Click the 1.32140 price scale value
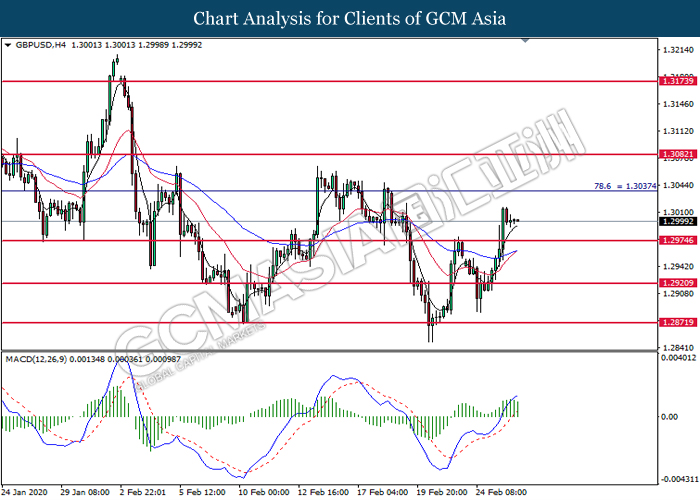700x500 pixels. [679, 50]
